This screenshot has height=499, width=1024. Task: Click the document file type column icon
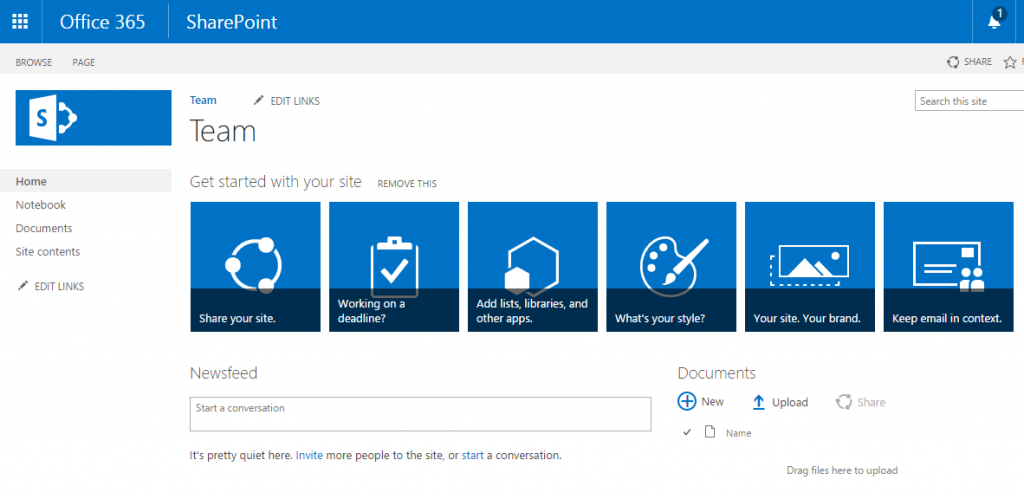click(710, 432)
